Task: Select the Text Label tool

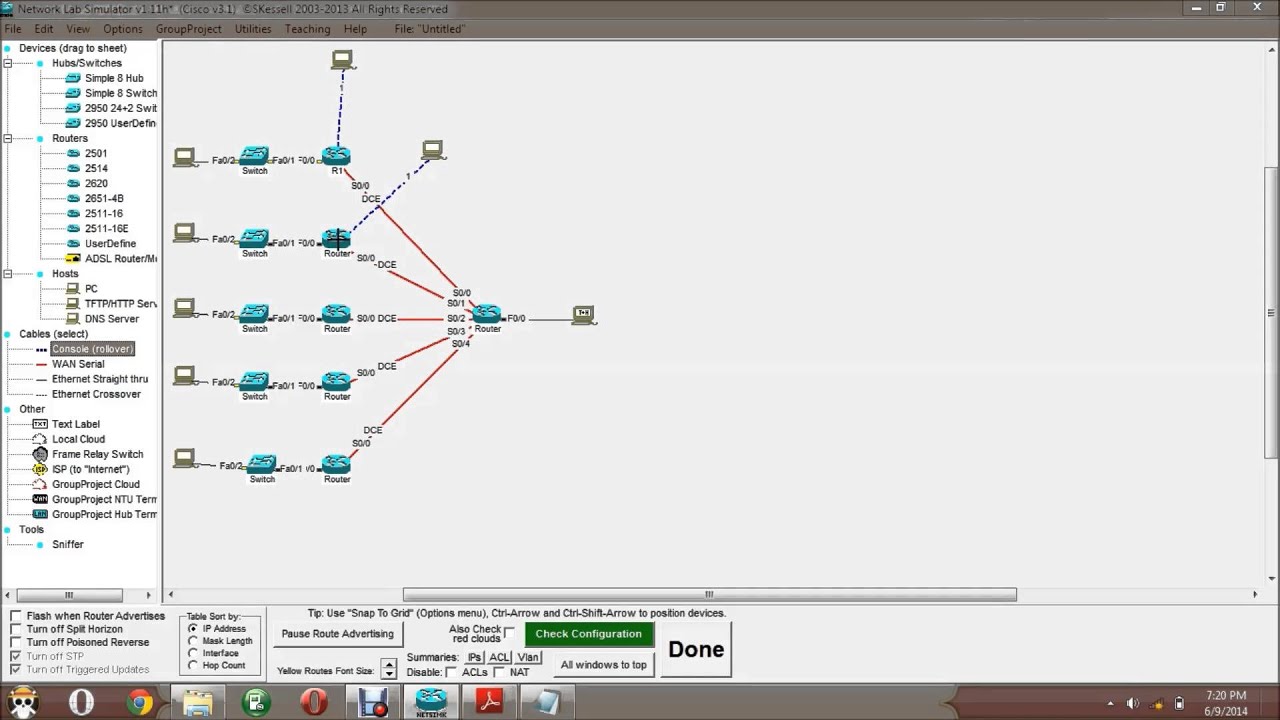Action: pos(76,424)
